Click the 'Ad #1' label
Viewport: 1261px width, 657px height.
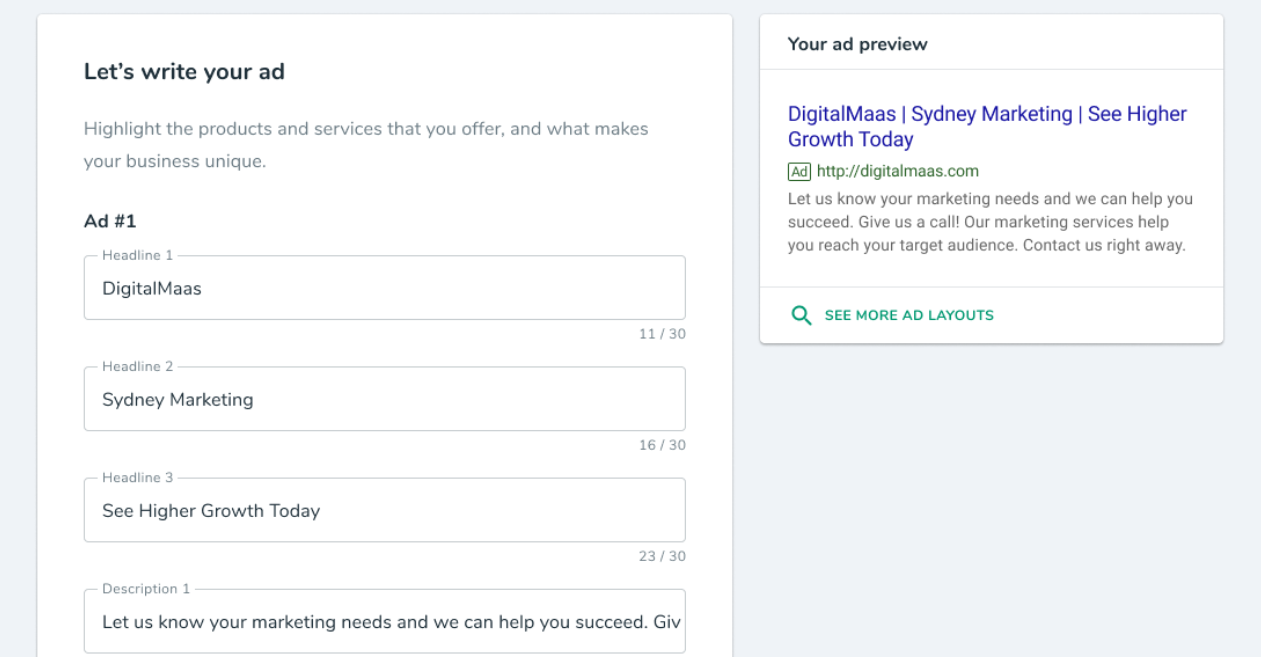[x=110, y=221]
